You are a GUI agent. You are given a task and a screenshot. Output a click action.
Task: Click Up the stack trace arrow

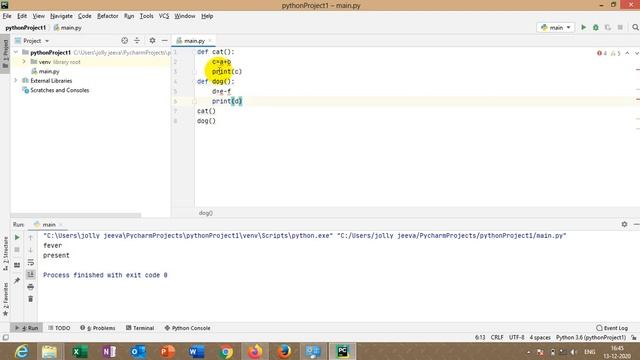click(x=31, y=237)
